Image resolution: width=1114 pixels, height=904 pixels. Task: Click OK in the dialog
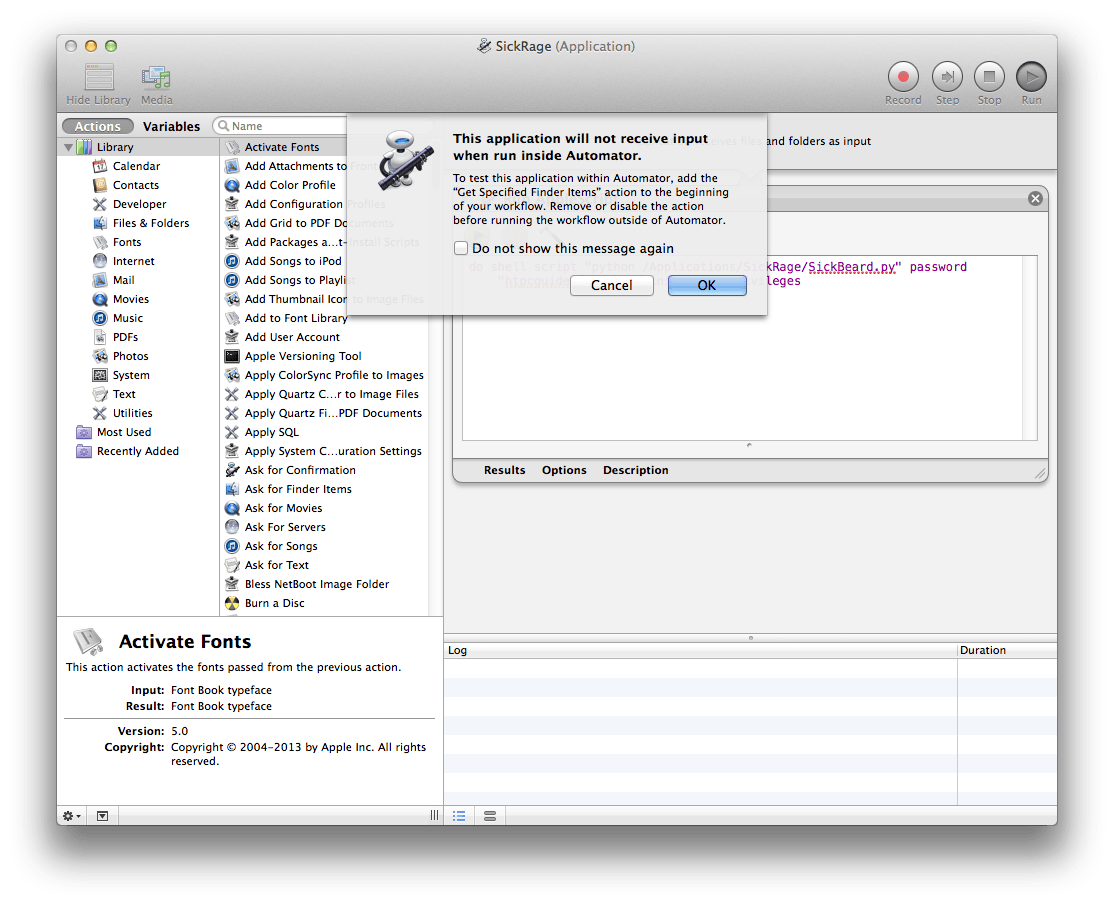click(706, 285)
